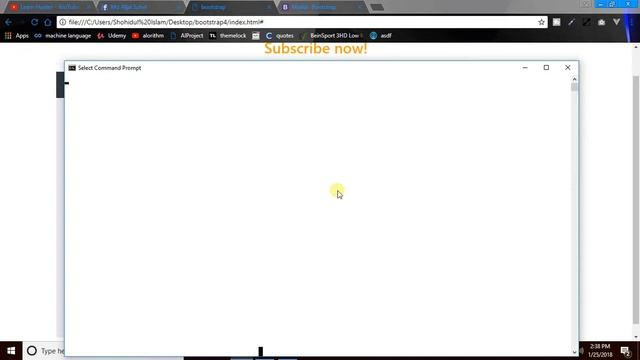Open the Udemy bookmark
The image size is (640, 360).
(x=112, y=36)
